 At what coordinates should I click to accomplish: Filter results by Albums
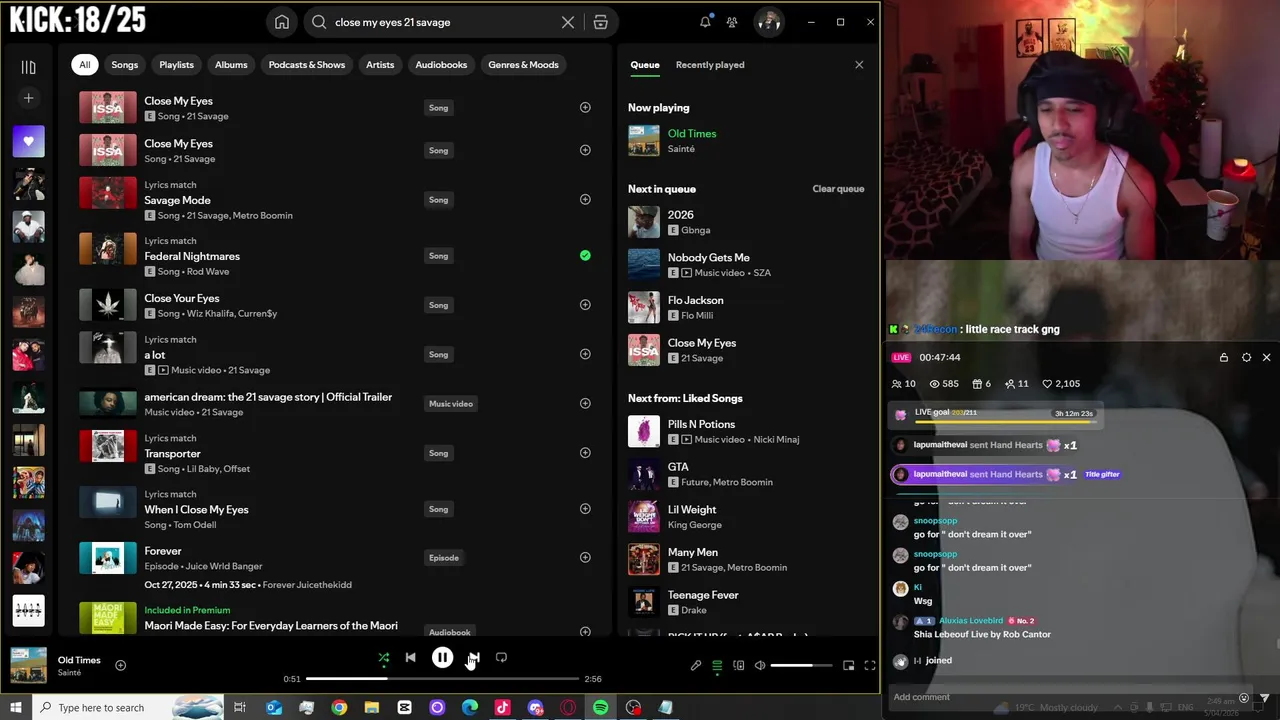click(231, 65)
